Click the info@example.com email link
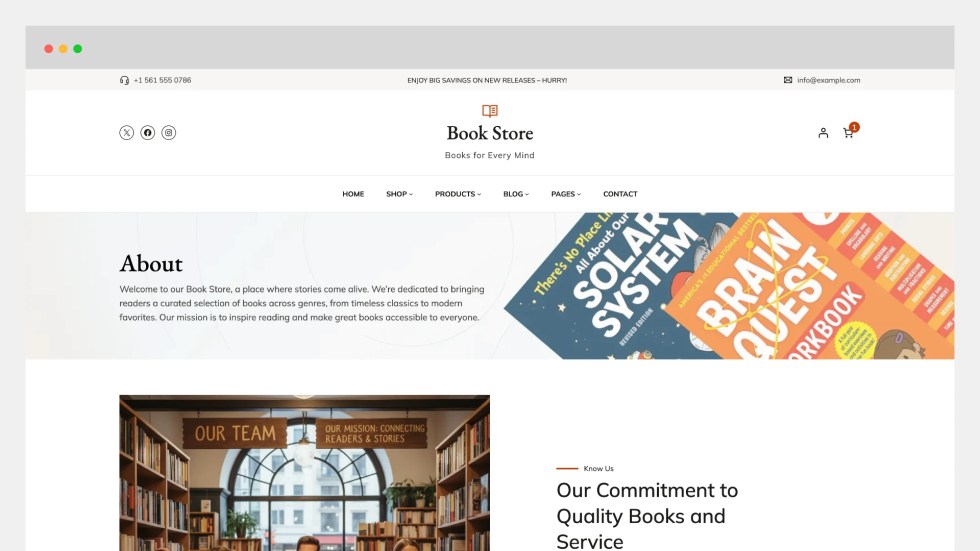980x551 pixels. point(829,80)
